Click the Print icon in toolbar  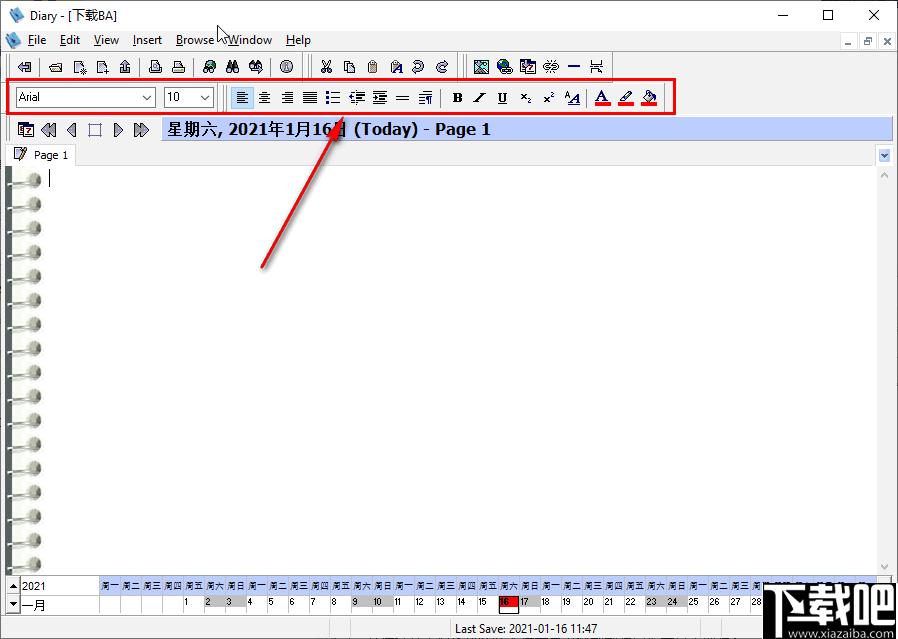(x=179, y=67)
